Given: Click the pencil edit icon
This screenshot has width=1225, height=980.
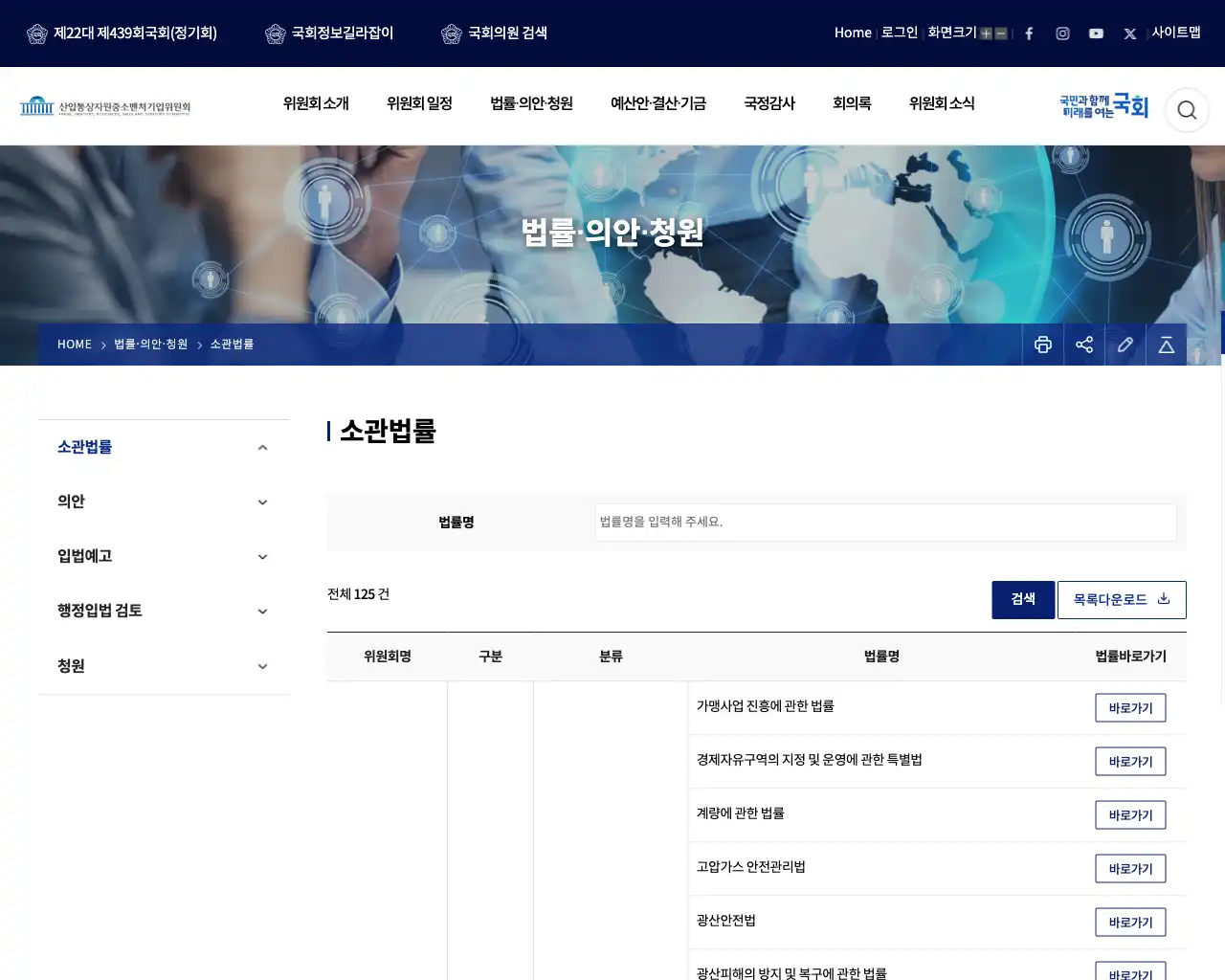Looking at the screenshot, I should pos(1125,345).
